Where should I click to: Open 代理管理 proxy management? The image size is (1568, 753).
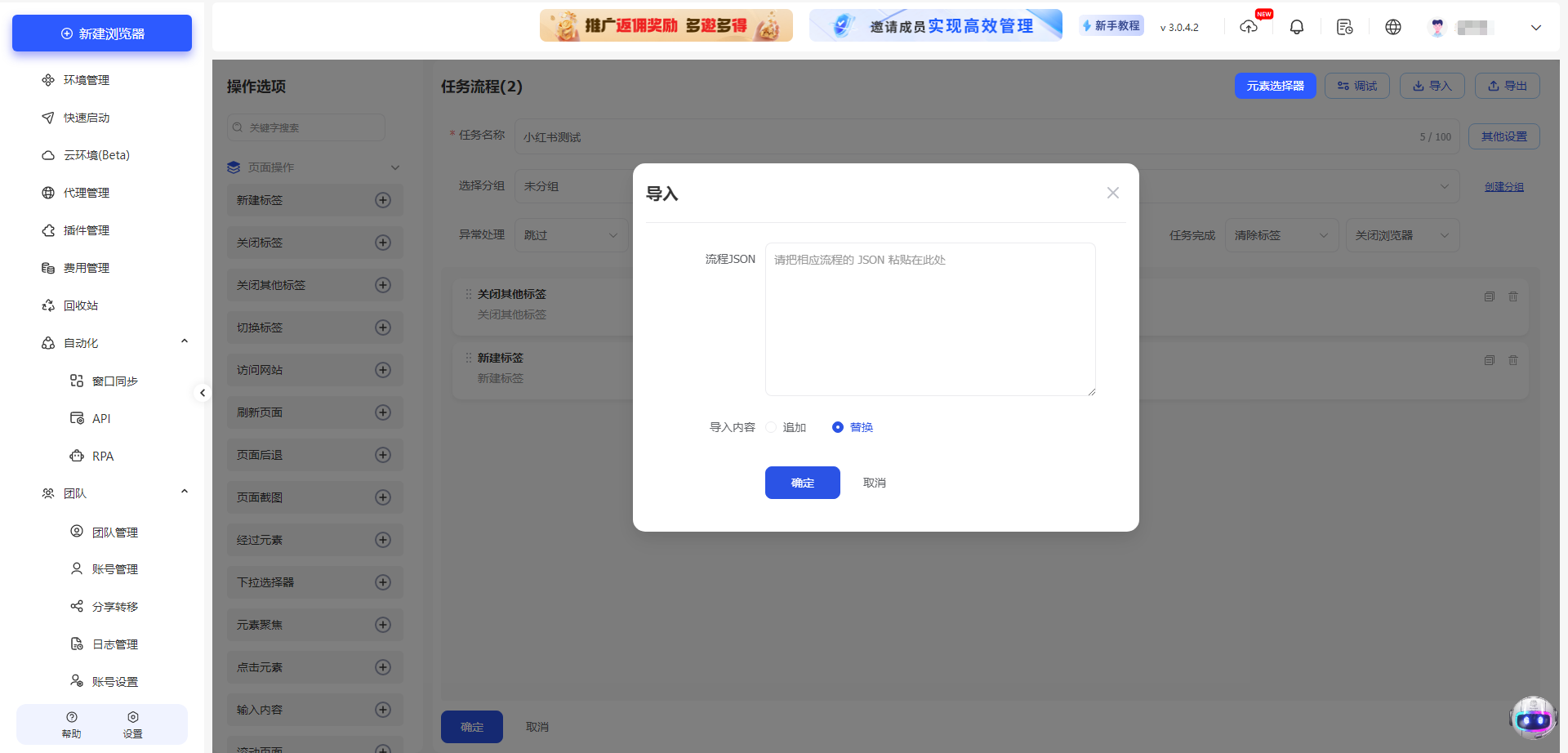[85, 193]
